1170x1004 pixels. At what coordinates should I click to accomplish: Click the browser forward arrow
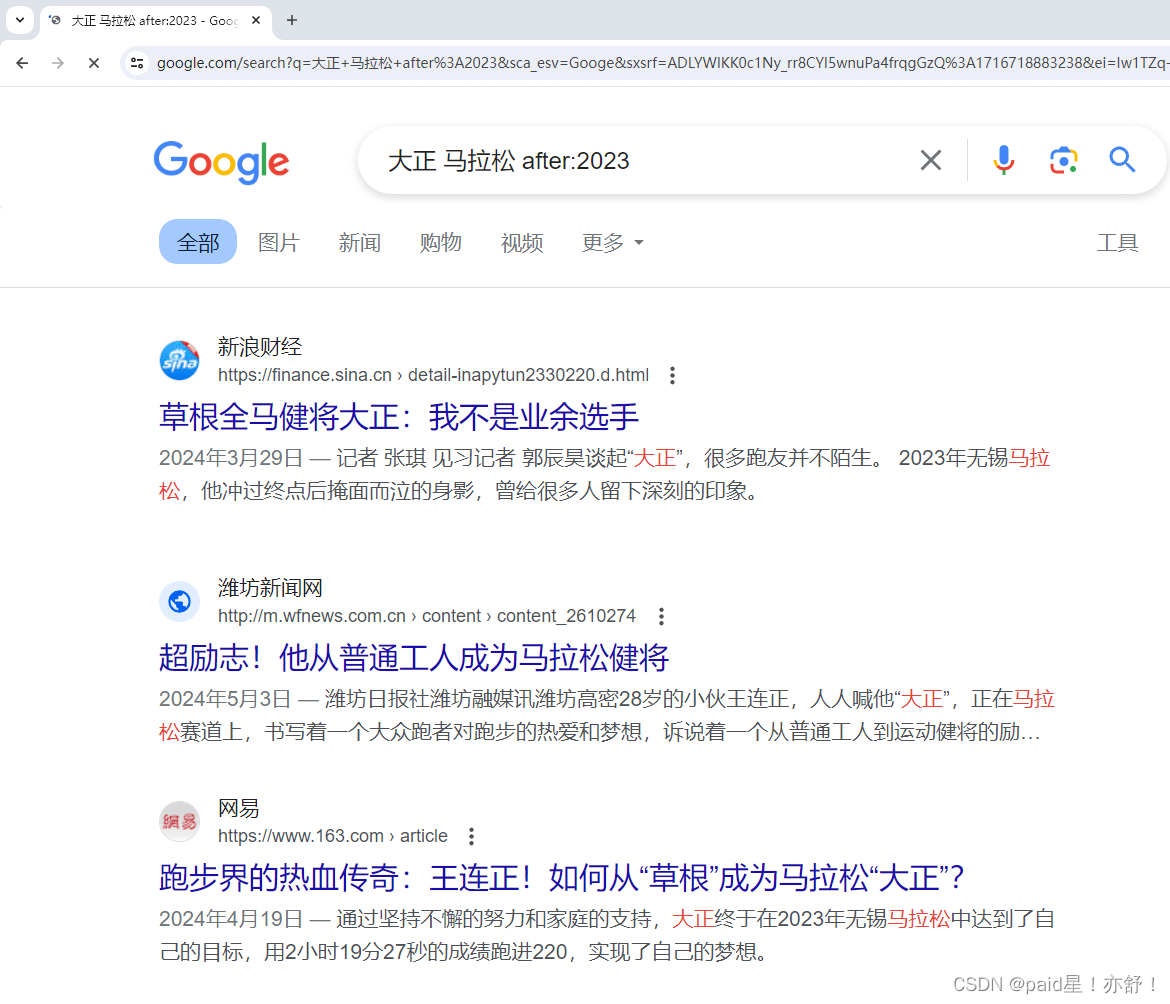click(58, 63)
